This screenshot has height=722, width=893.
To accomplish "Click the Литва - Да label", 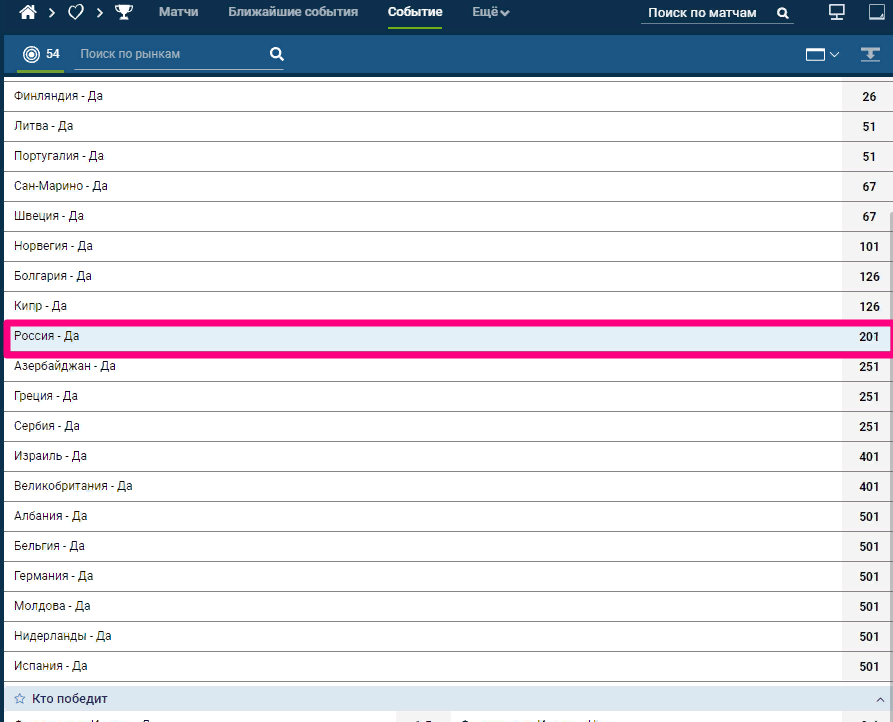I will pos(43,126).
